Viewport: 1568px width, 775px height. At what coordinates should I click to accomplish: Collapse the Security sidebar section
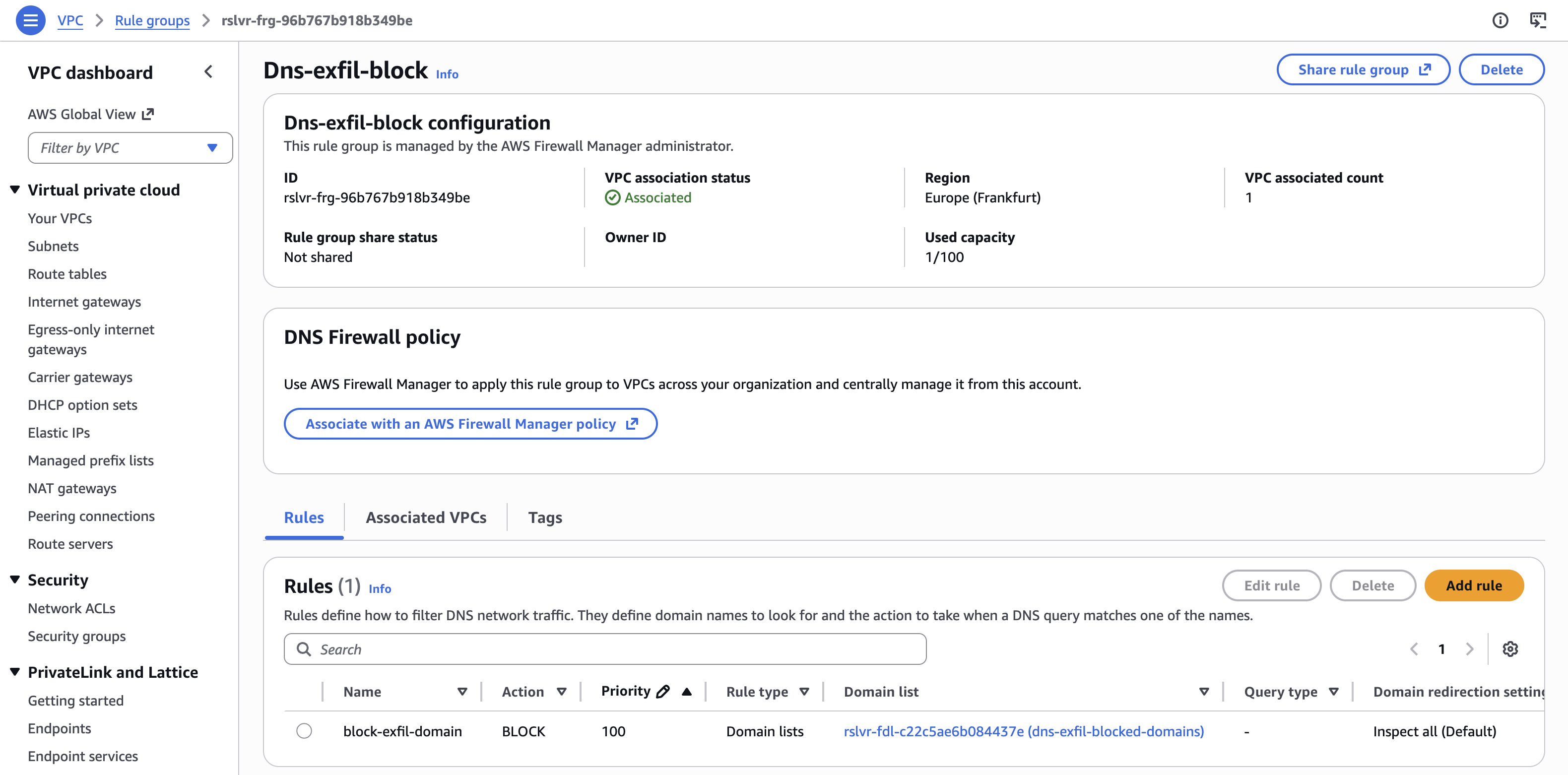[15, 580]
